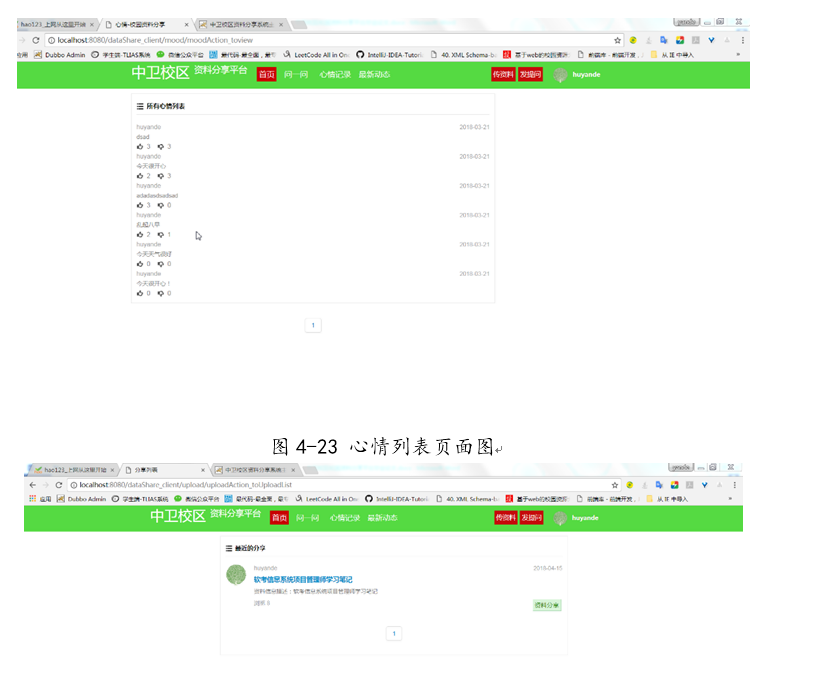
Task: Open '40. XML Schema' bookmark in upload window
Action: pos(467,499)
